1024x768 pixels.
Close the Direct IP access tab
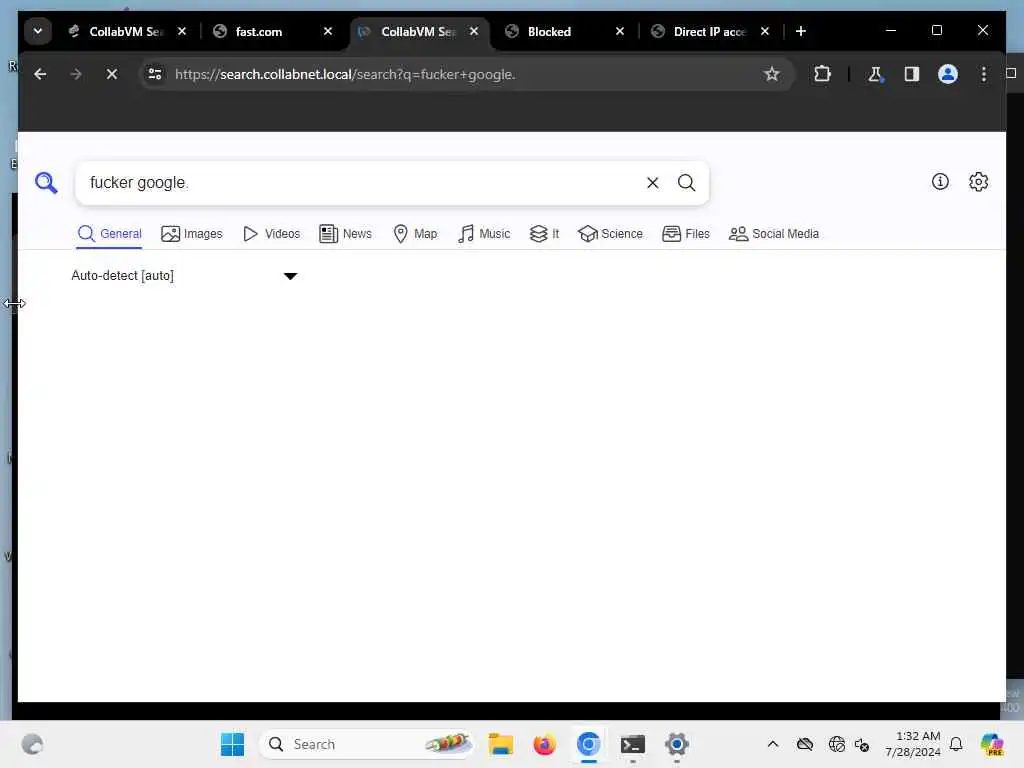(x=765, y=31)
